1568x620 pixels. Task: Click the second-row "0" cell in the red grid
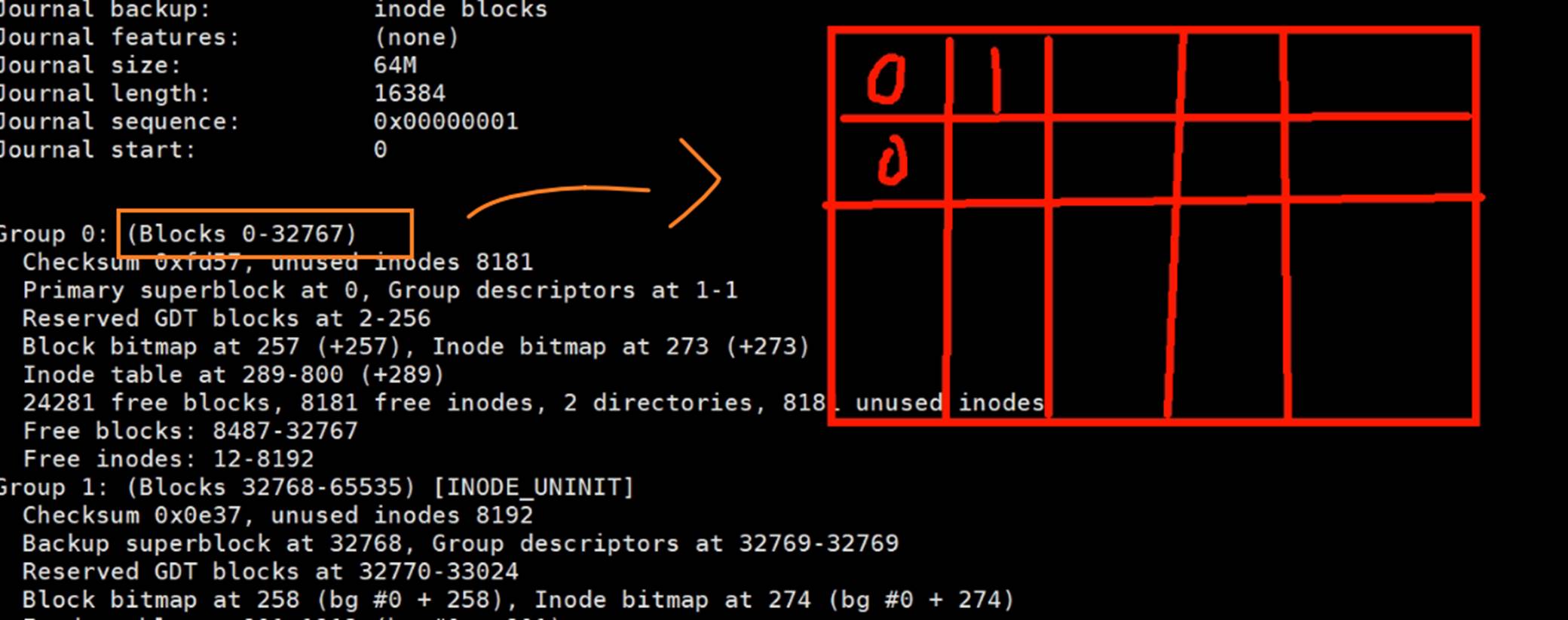(892, 161)
